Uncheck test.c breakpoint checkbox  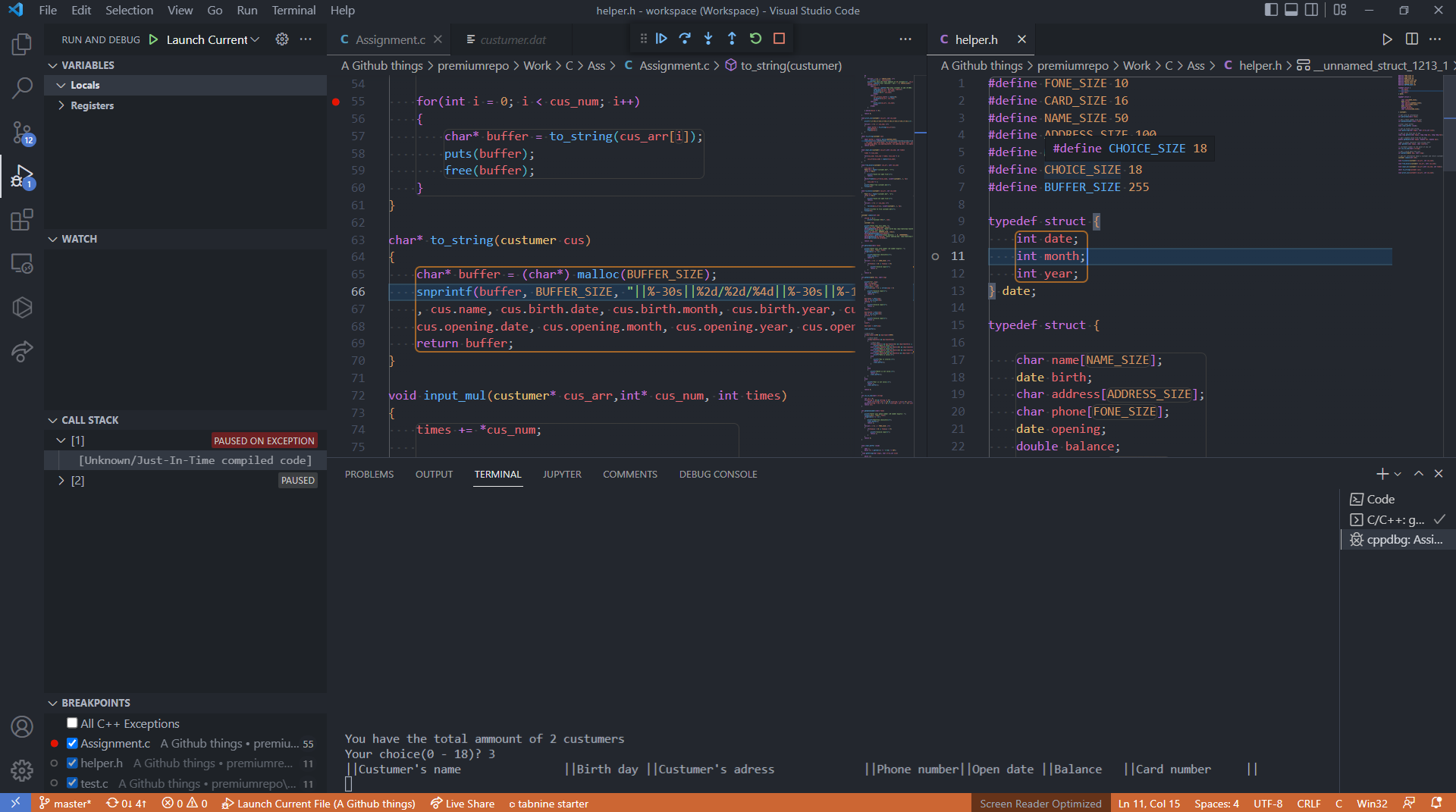pos(72,783)
